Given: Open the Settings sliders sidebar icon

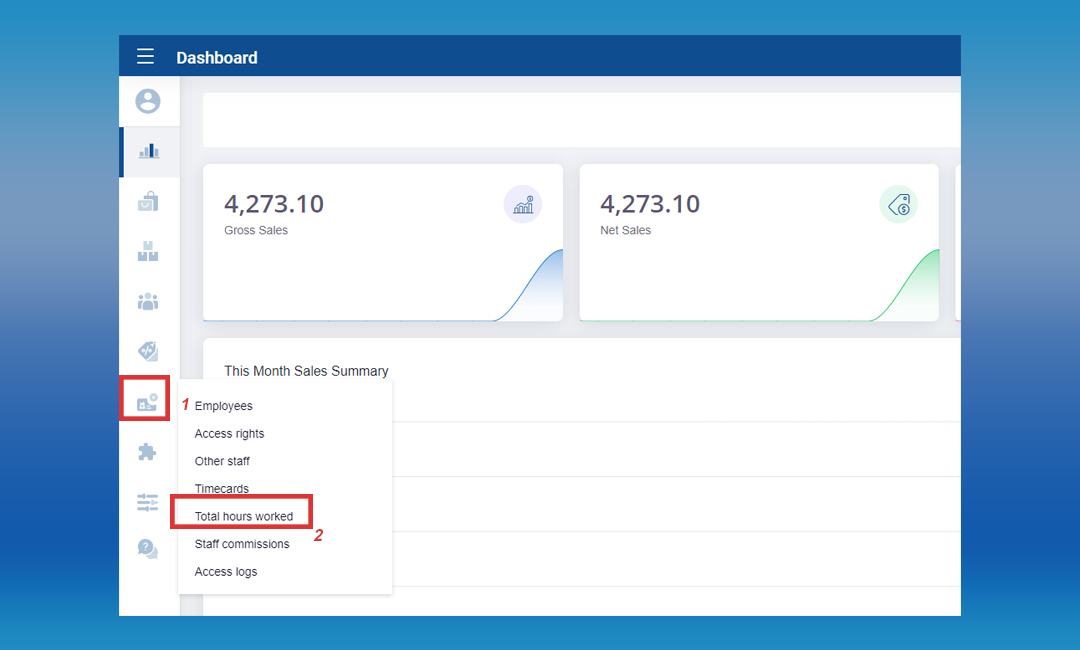Looking at the screenshot, I should pyautogui.click(x=148, y=502).
